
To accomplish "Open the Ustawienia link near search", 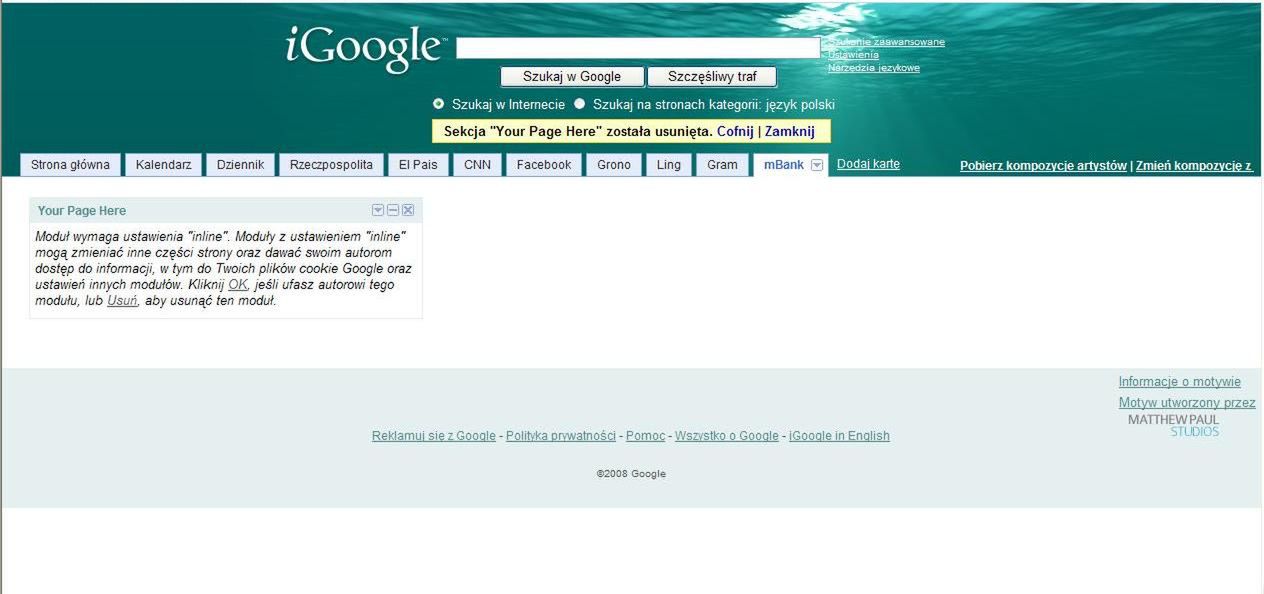I will click(x=853, y=55).
